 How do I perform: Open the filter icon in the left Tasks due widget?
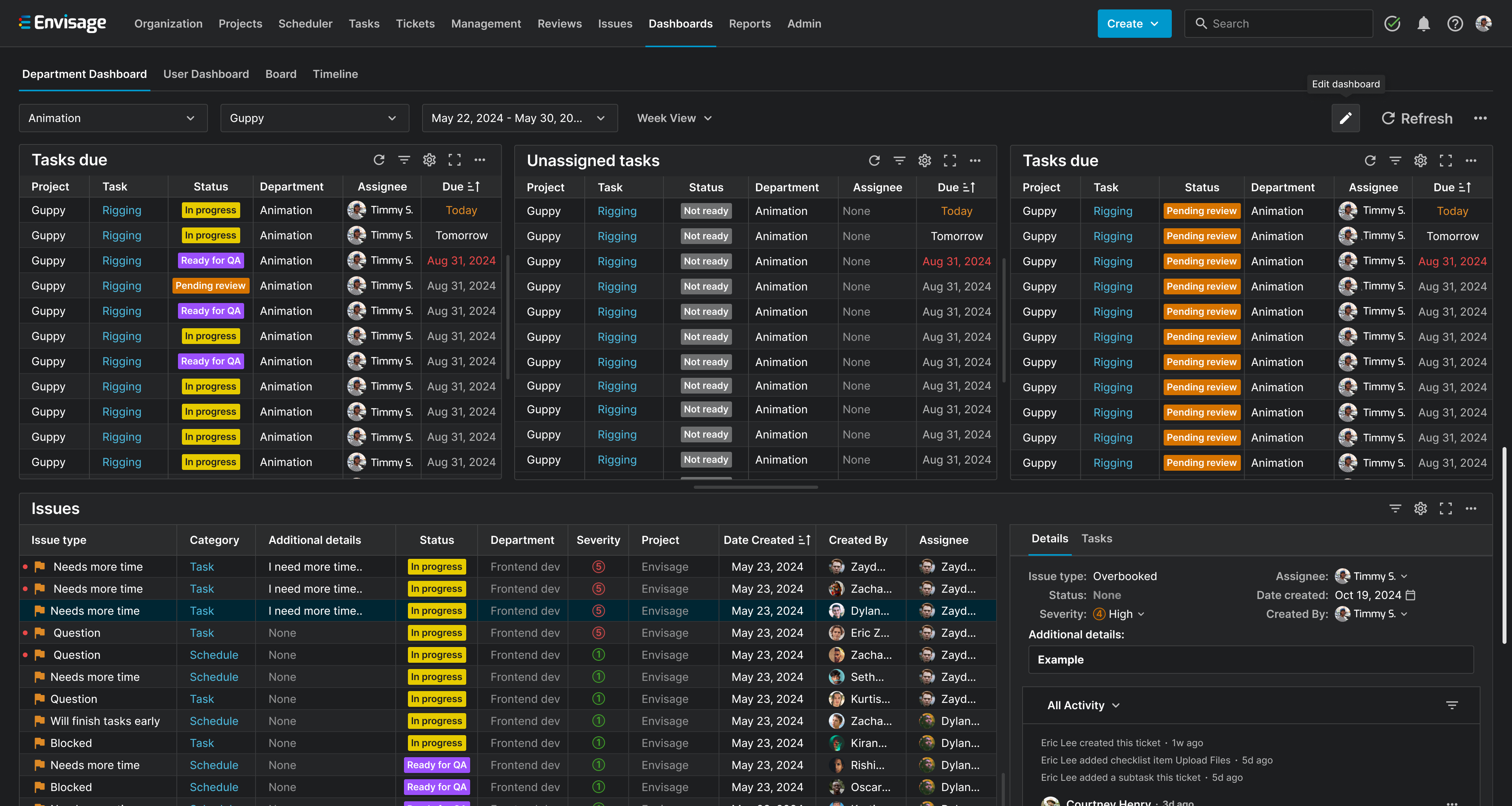click(404, 159)
